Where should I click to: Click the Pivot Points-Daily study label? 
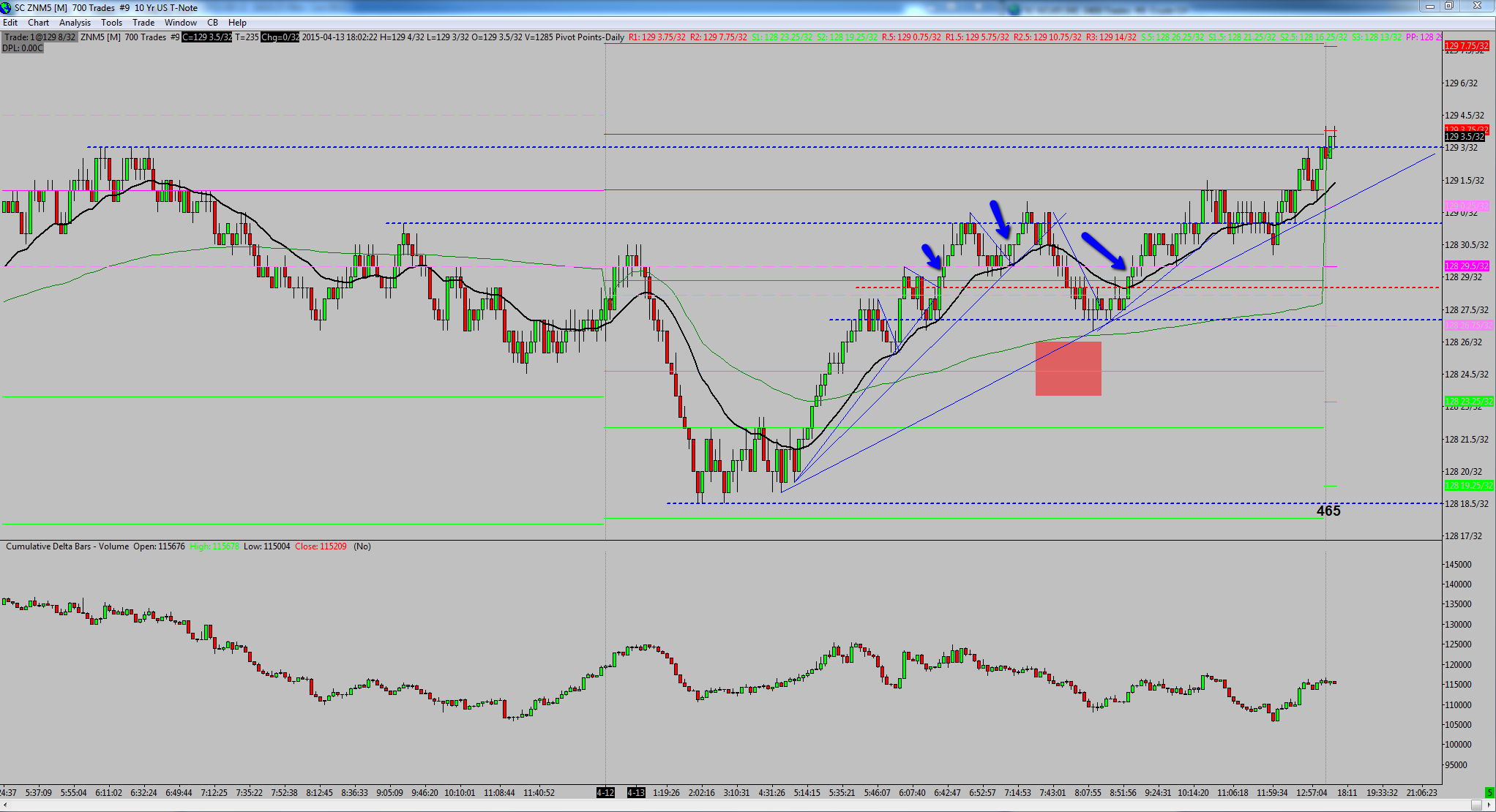click(x=590, y=37)
